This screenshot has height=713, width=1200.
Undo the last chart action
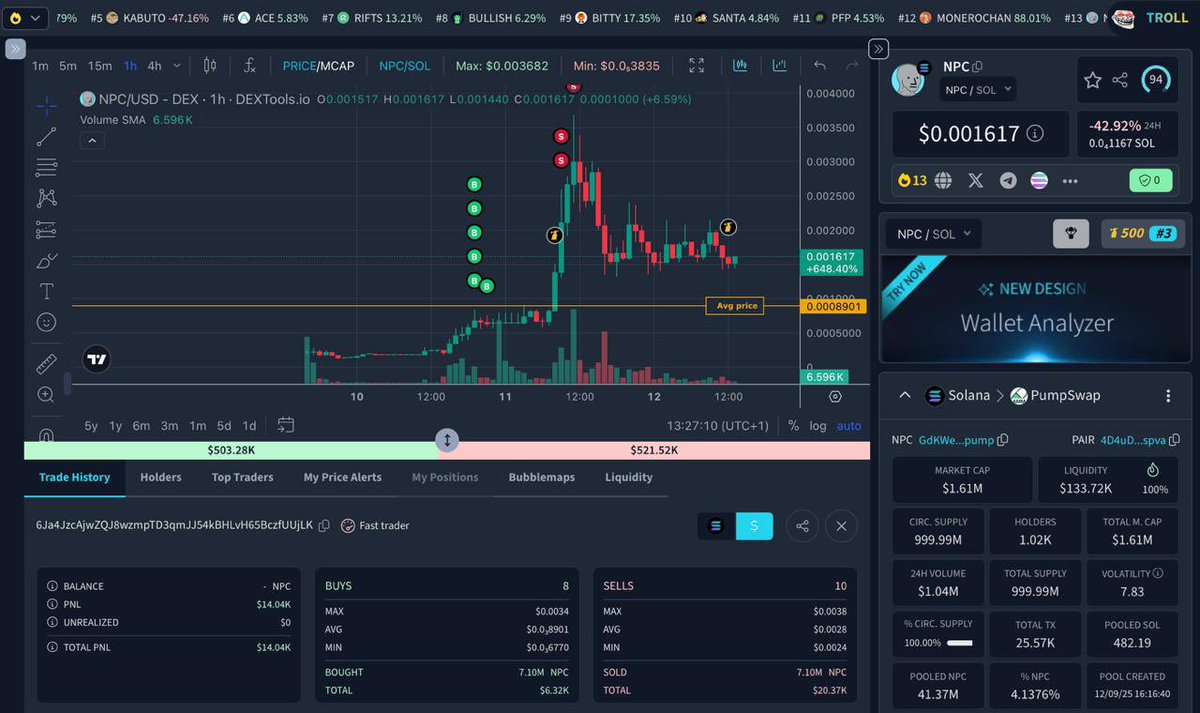point(820,66)
